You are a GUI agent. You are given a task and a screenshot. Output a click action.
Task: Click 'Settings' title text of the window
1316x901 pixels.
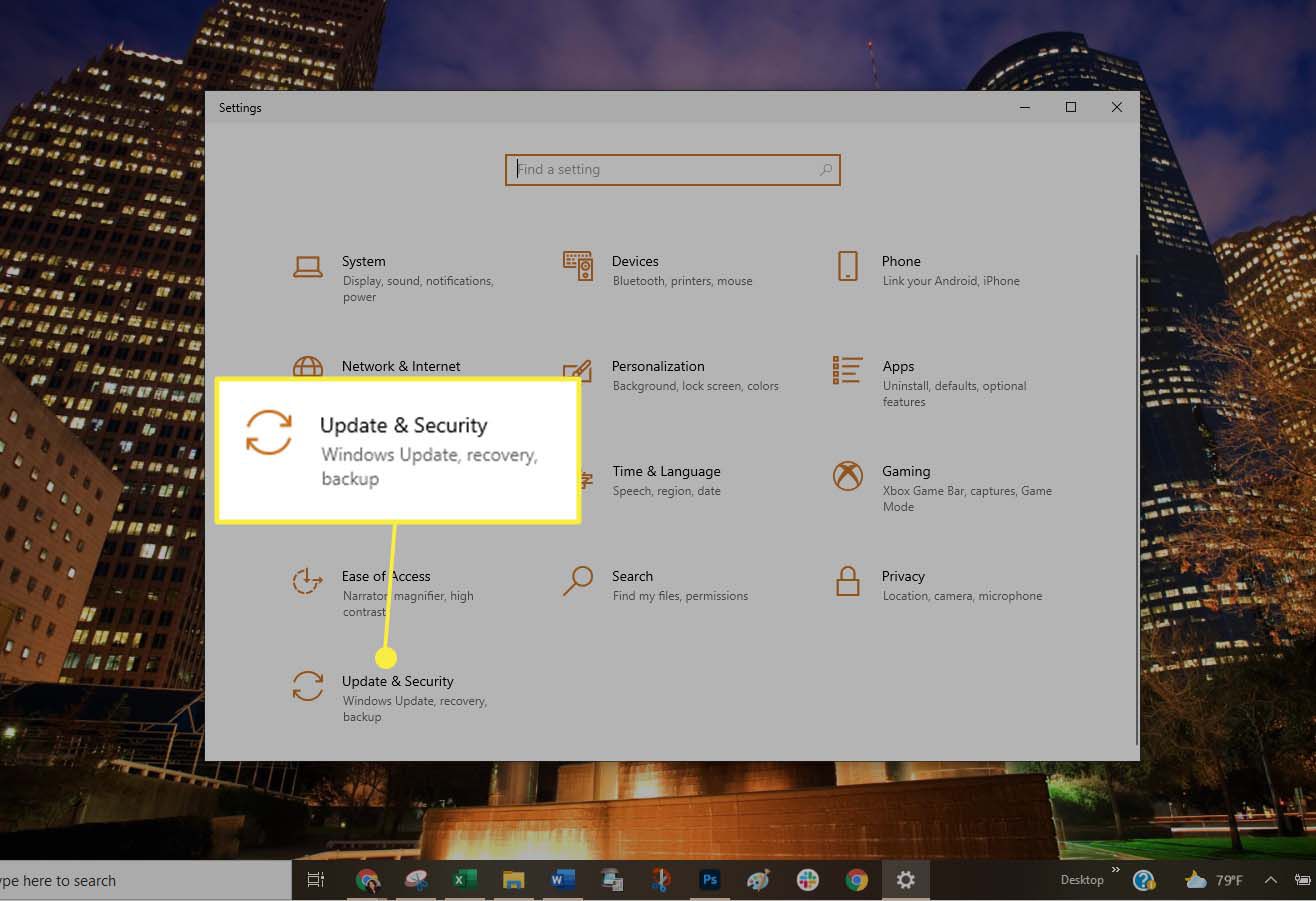[x=240, y=108]
